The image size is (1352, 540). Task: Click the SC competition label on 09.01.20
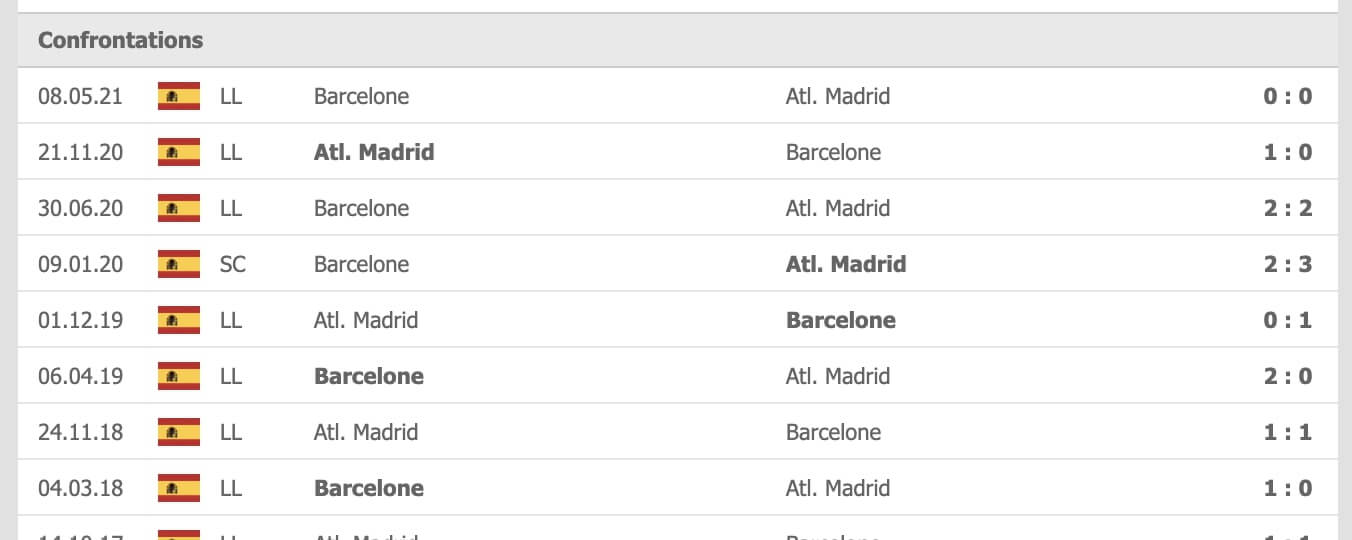(232, 264)
